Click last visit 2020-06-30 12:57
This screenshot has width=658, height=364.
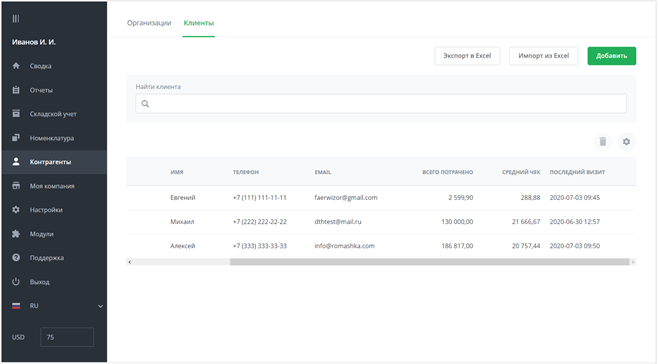[574, 222]
